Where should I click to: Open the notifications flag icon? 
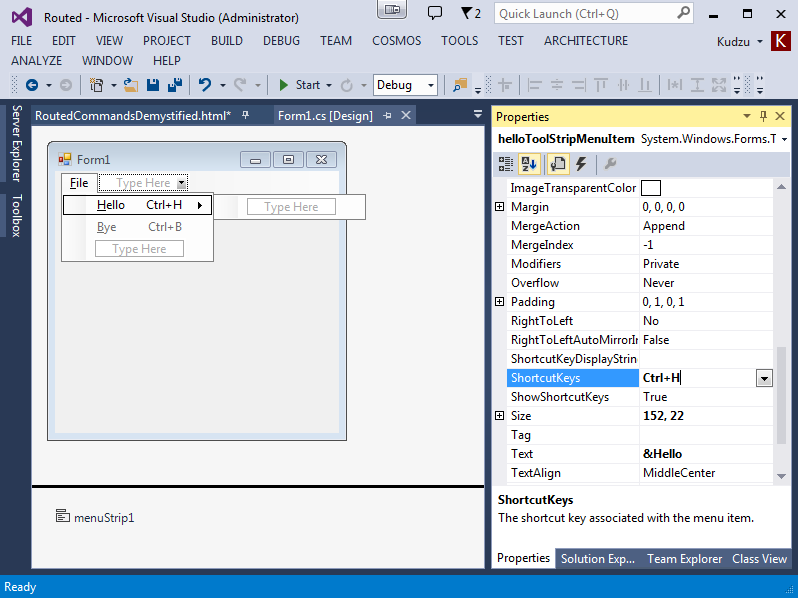pyautogui.click(x=468, y=13)
